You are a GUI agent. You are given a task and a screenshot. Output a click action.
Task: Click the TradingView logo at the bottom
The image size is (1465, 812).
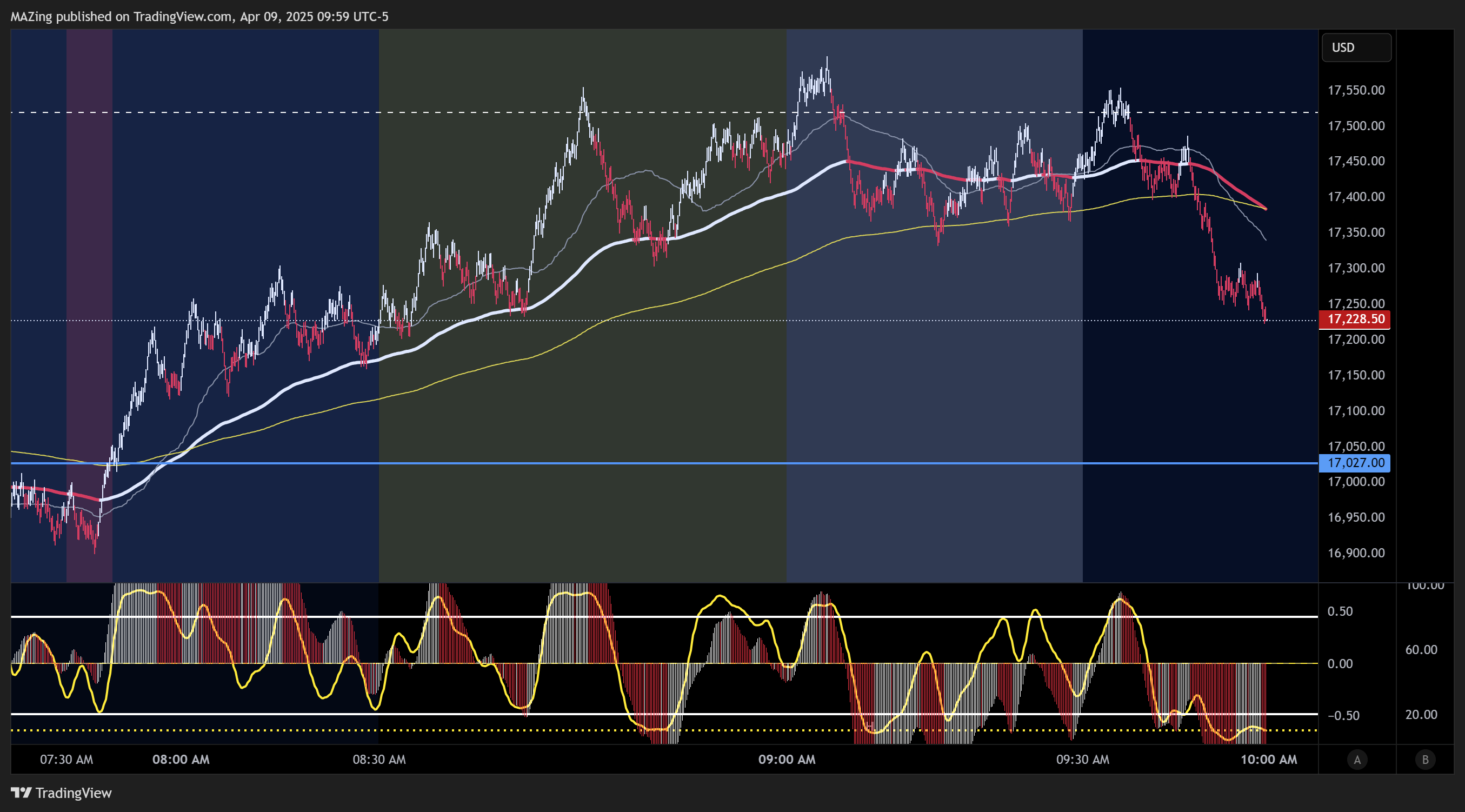pyautogui.click(x=62, y=793)
